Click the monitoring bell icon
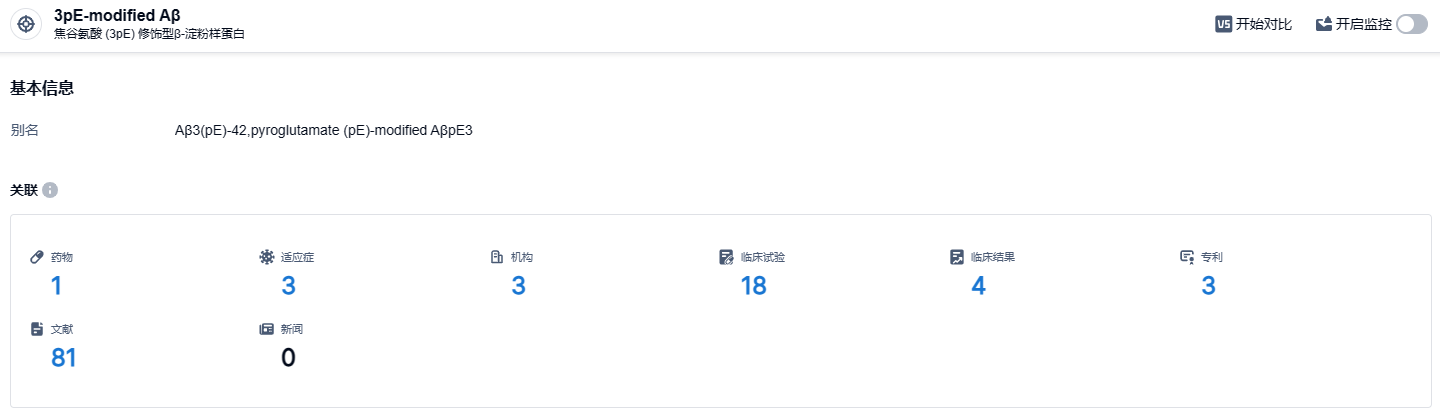The width and height of the screenshot is (1440, 414). (x=1324, y=25)
